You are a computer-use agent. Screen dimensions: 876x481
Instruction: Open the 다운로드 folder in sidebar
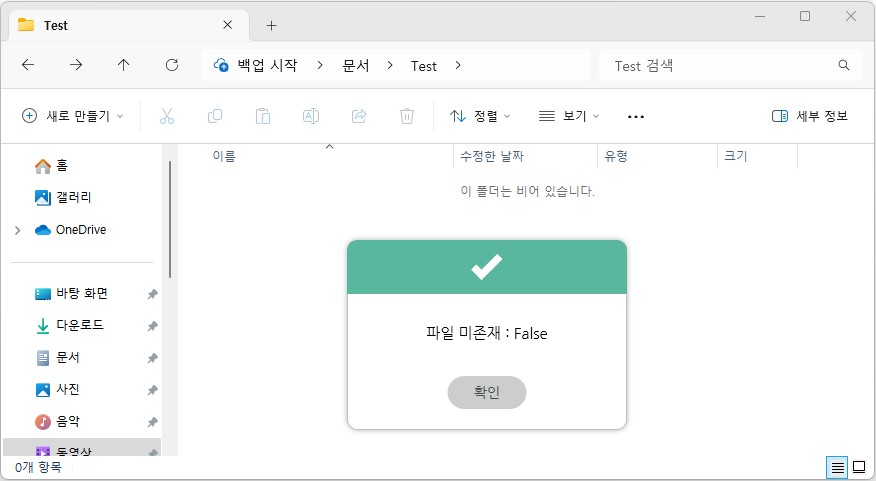click(79, 325)
